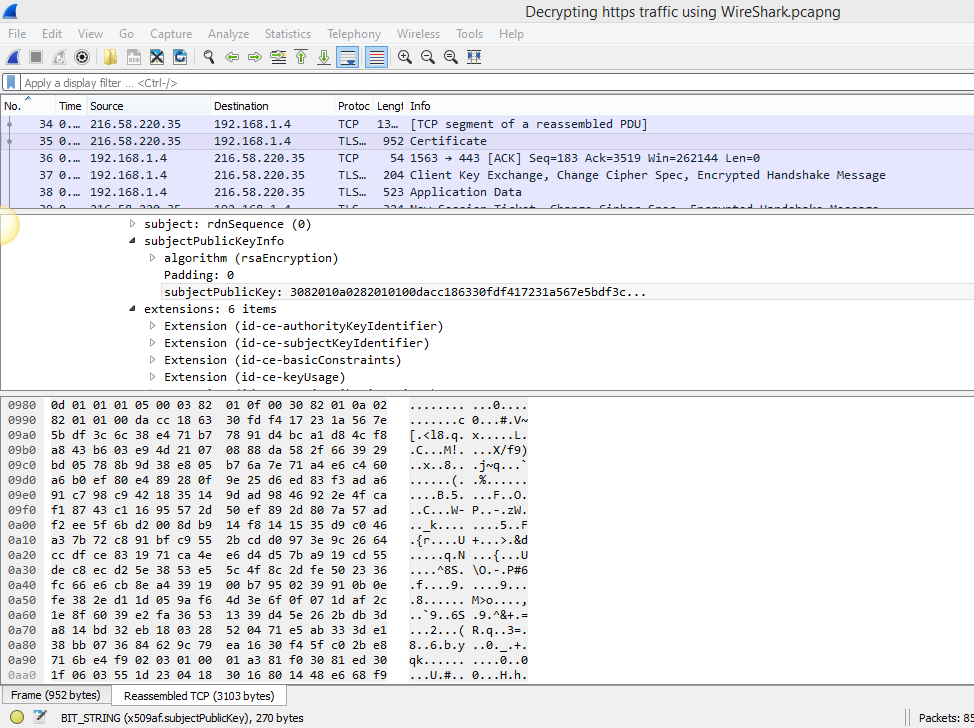Zoom out of the main window text
The width and height of the screenshot is (974, 728).
[427, 57]
